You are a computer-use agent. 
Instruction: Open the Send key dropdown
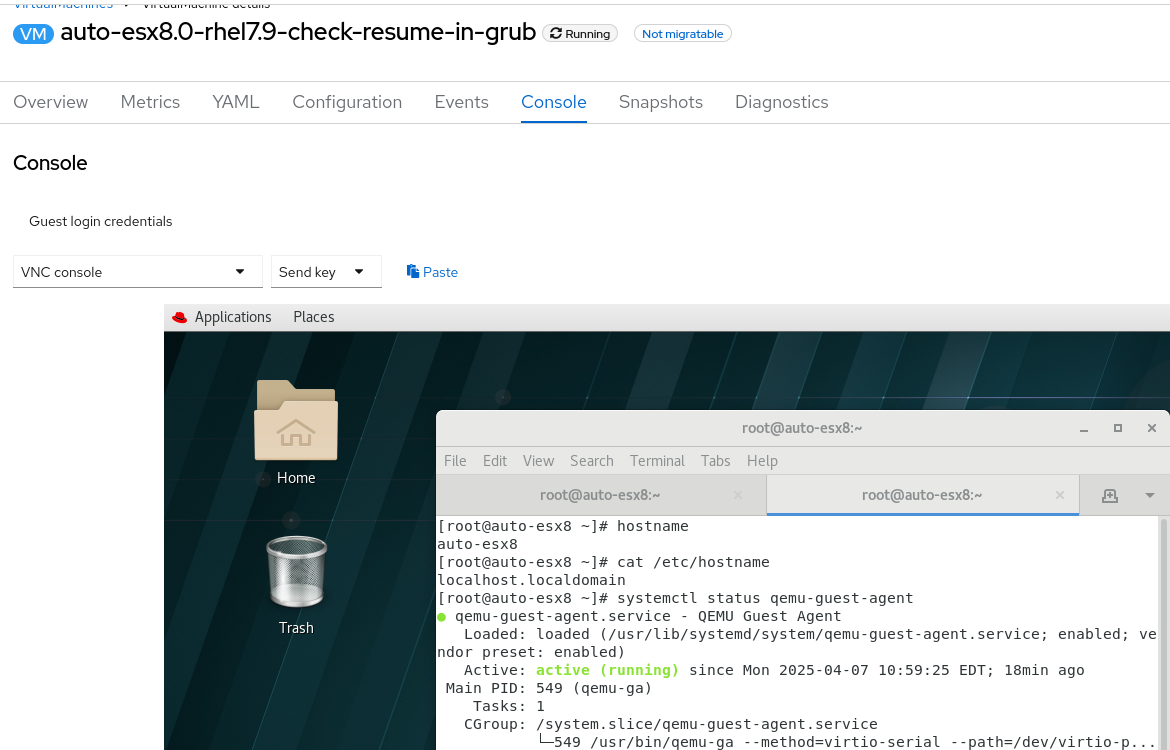(326, 272)
